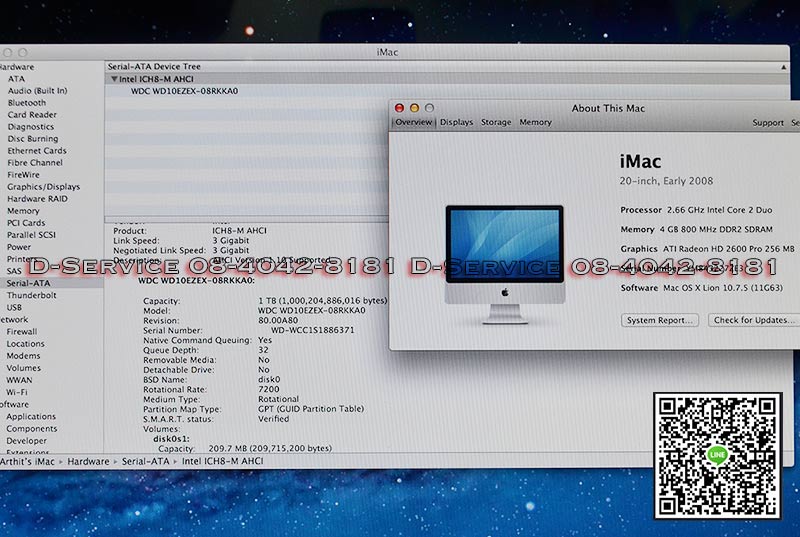Click the System Report... button
Viewport: 800px width, 537px height.
pos(660,320)
